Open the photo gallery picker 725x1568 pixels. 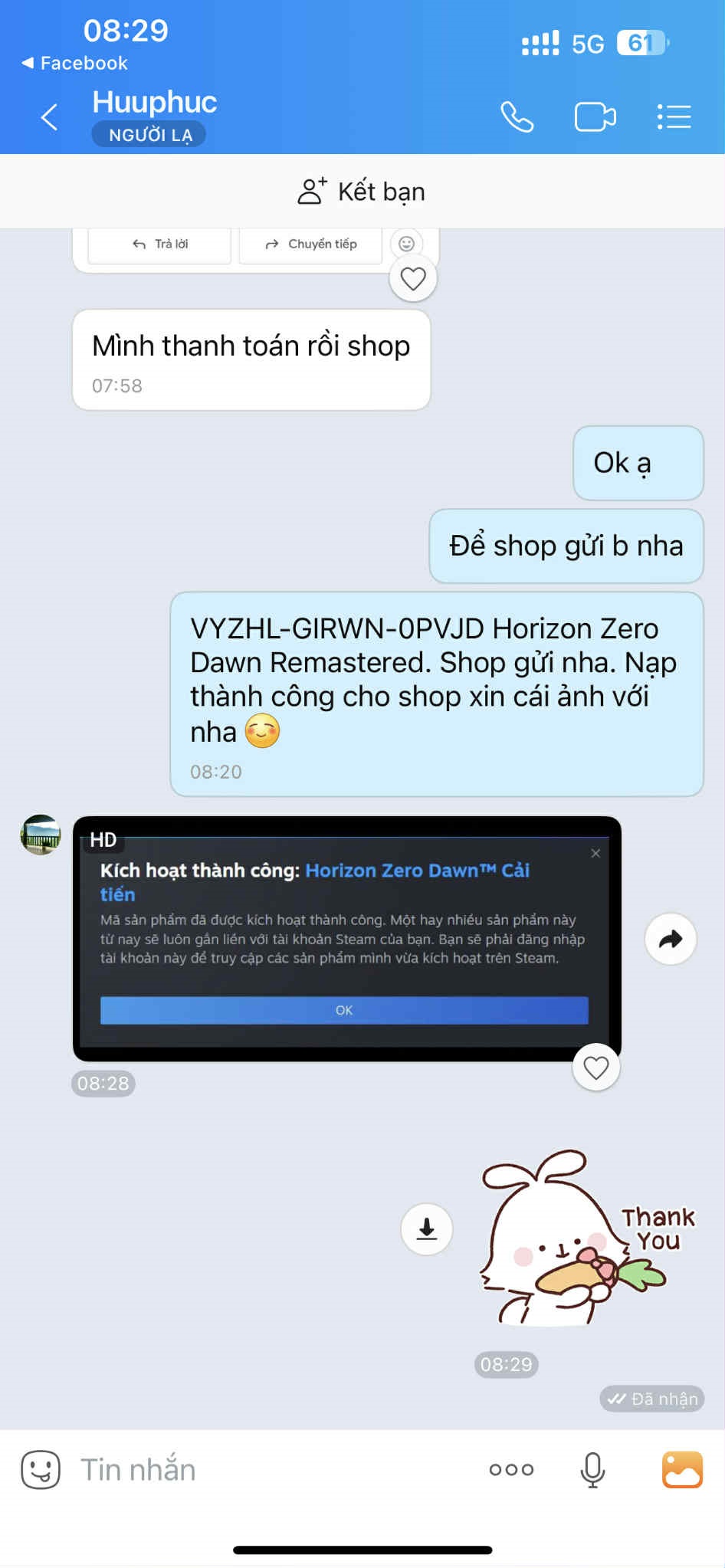click(682, 1469)
